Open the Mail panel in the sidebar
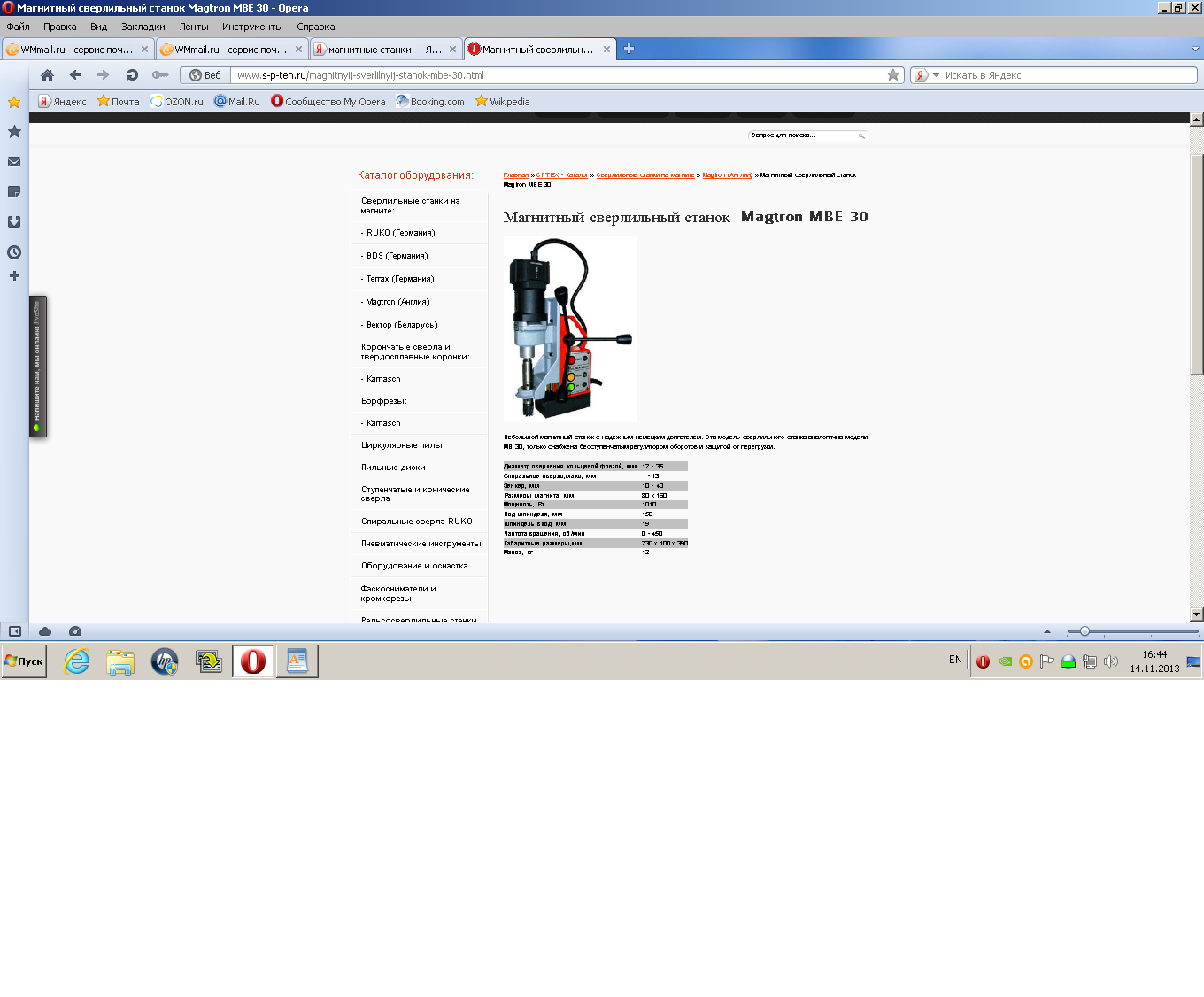This screenshot has height=997, width=1204. pos(14,162)
